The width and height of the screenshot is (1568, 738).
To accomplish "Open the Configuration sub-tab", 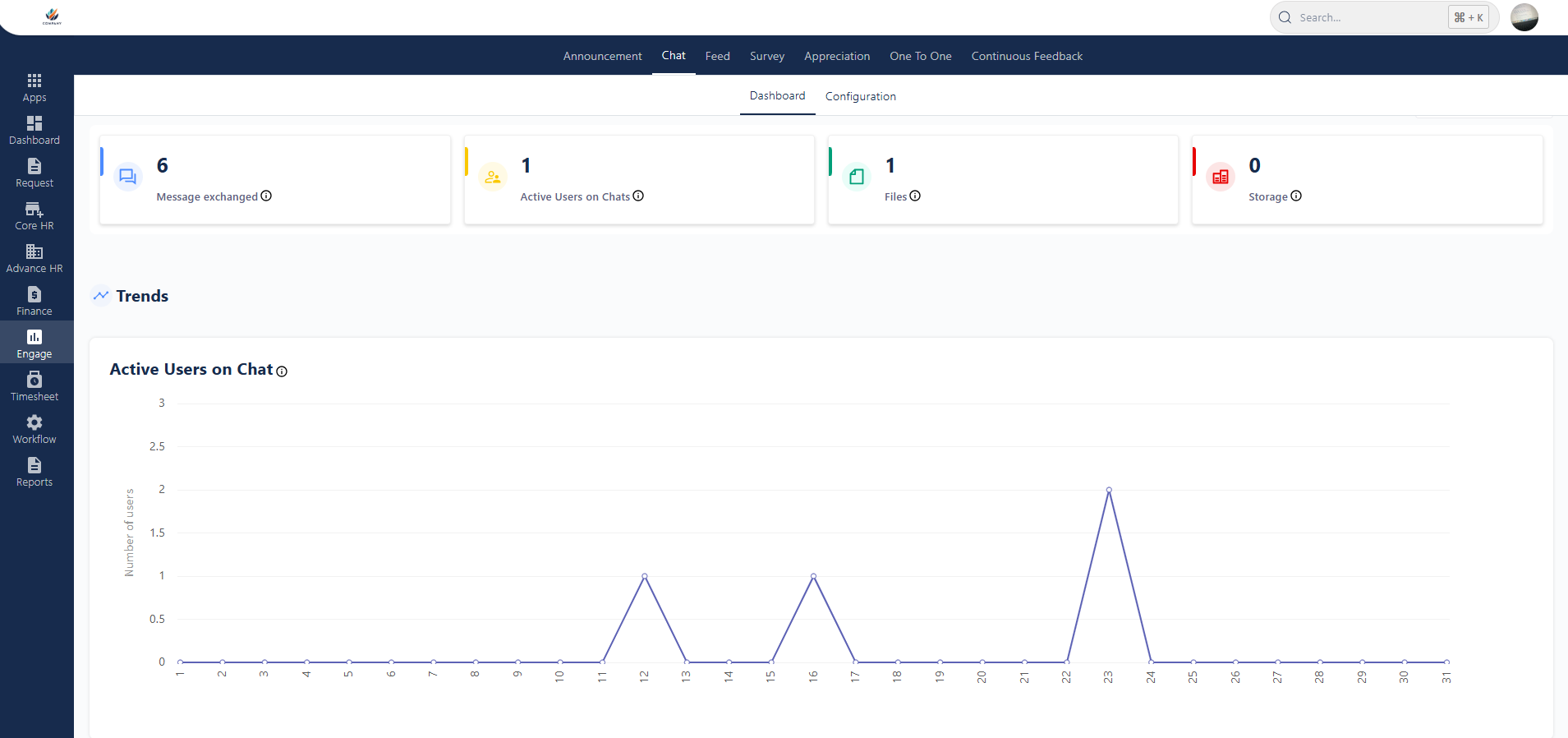I will pyautogui.click(x=861, y=96).
